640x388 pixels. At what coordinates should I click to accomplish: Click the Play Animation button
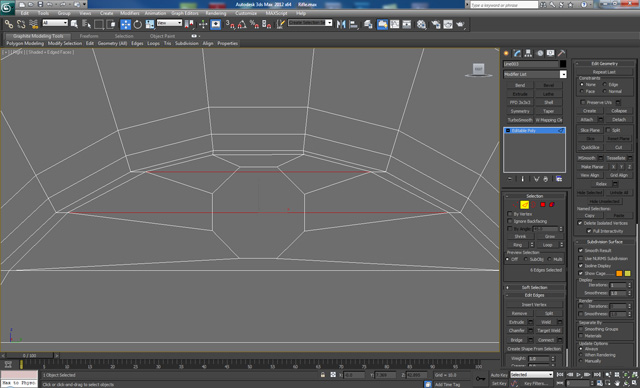[578, 375]
